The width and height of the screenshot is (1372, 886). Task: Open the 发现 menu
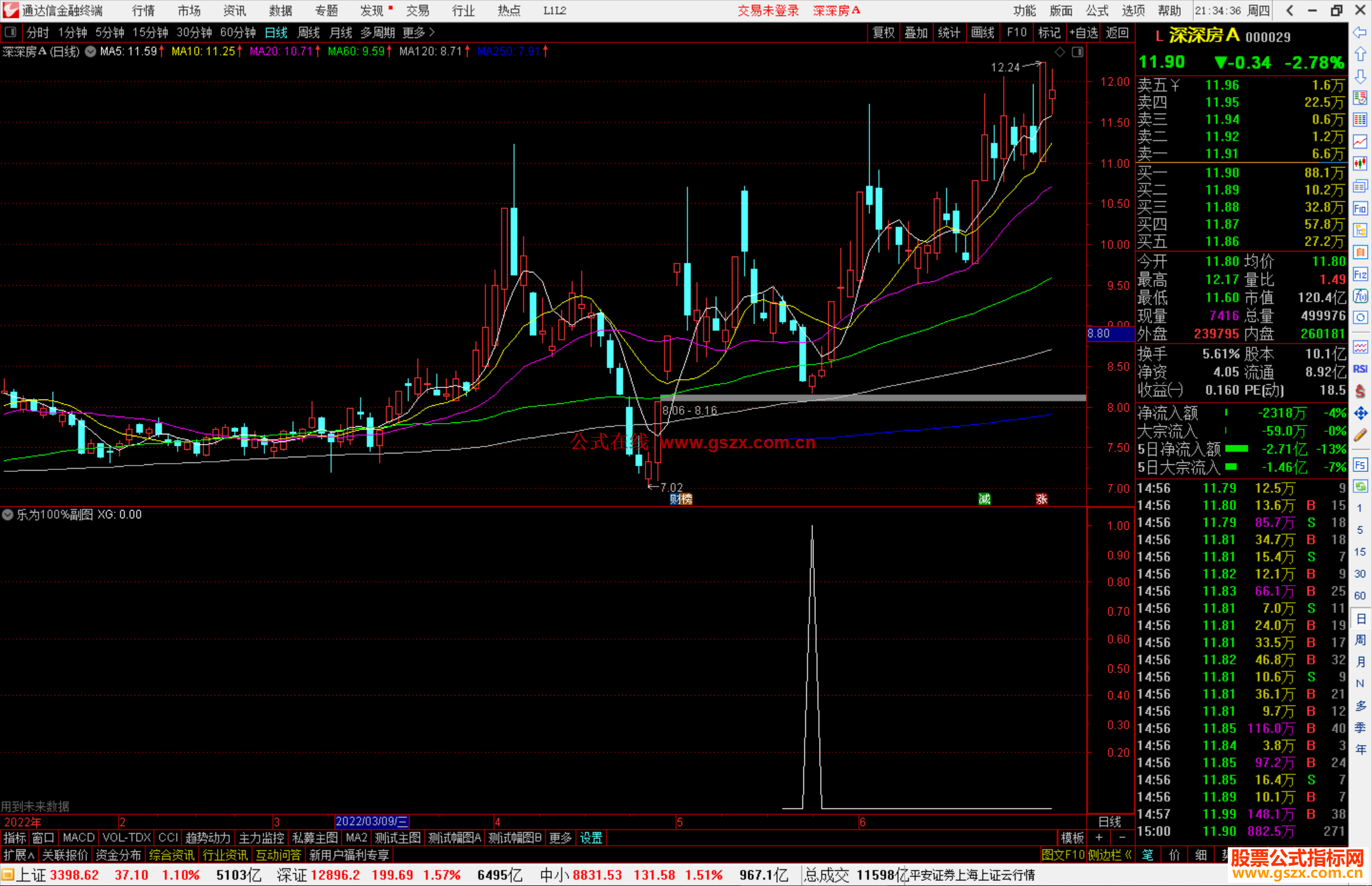372,10
